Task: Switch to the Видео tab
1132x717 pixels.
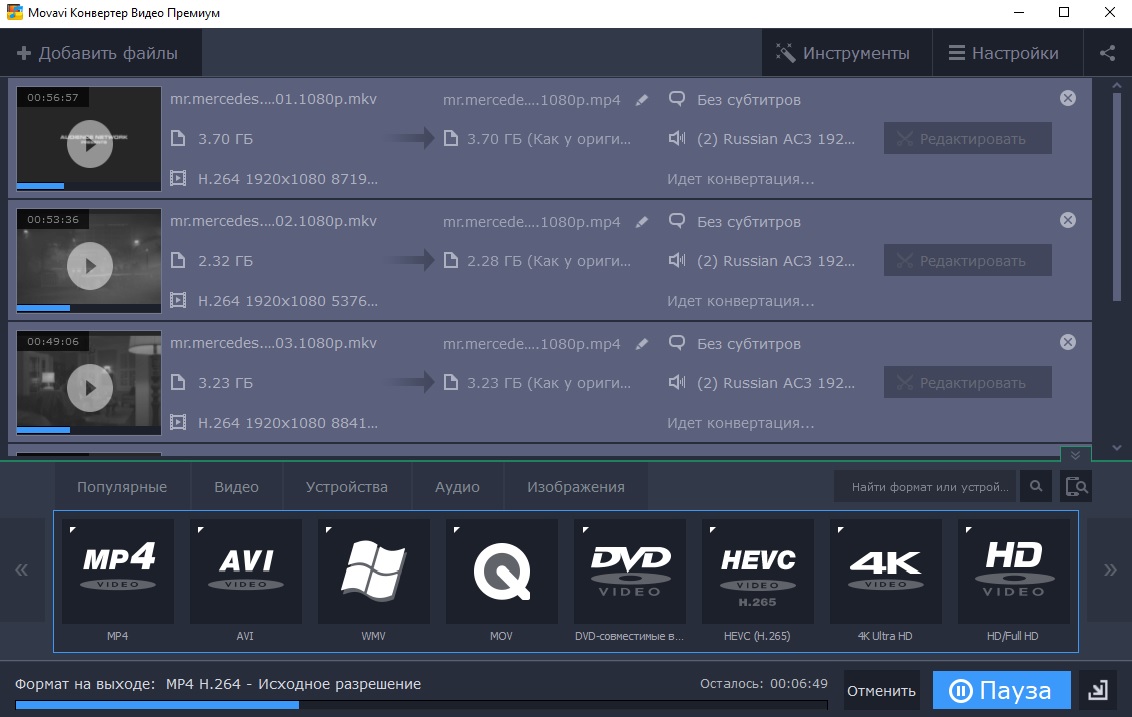Action: pos(237,487)
